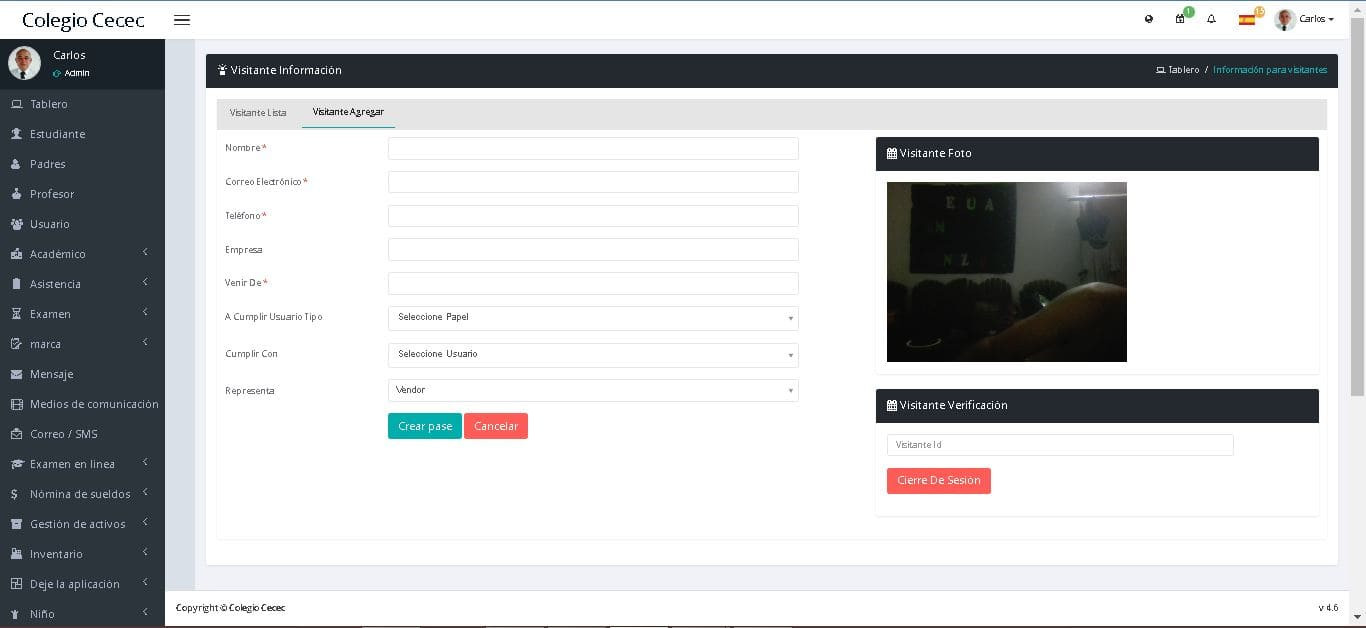The height and width of the screenshot is (628, 1366).
Task: Click the Mensaje envelope icon
Action: point(17,374)
